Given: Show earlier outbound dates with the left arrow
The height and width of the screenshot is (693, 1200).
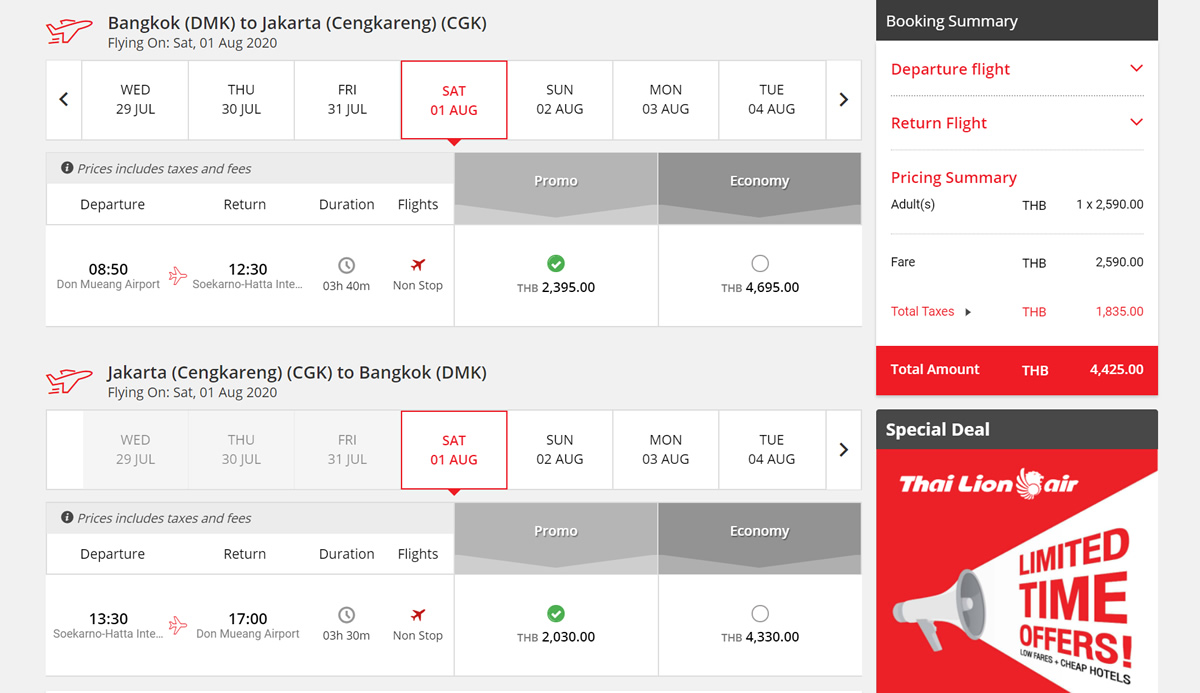Looking at the screenshot, I should 64,100.
